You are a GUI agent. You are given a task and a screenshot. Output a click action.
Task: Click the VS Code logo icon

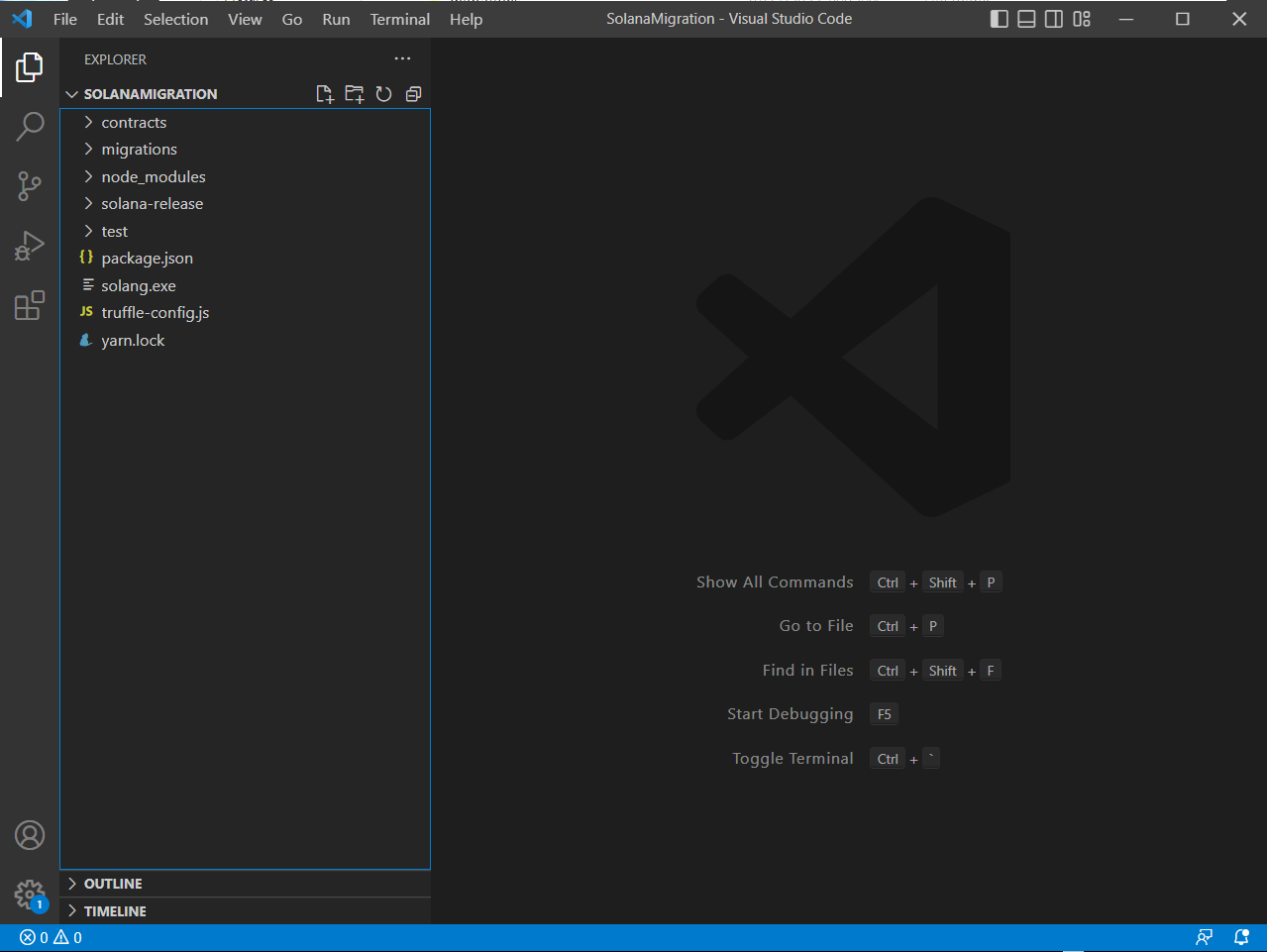coord(22,19)
